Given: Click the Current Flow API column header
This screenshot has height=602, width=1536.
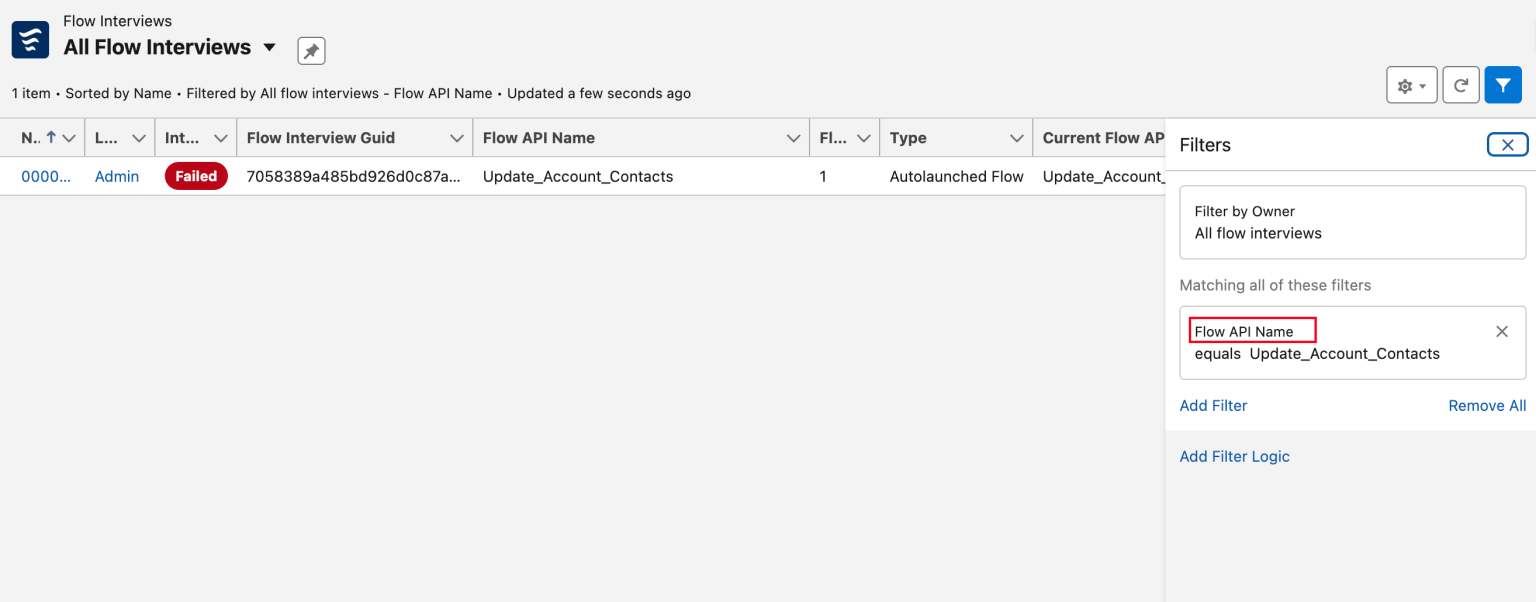Looking at the screenshot, I should 1103,138.
